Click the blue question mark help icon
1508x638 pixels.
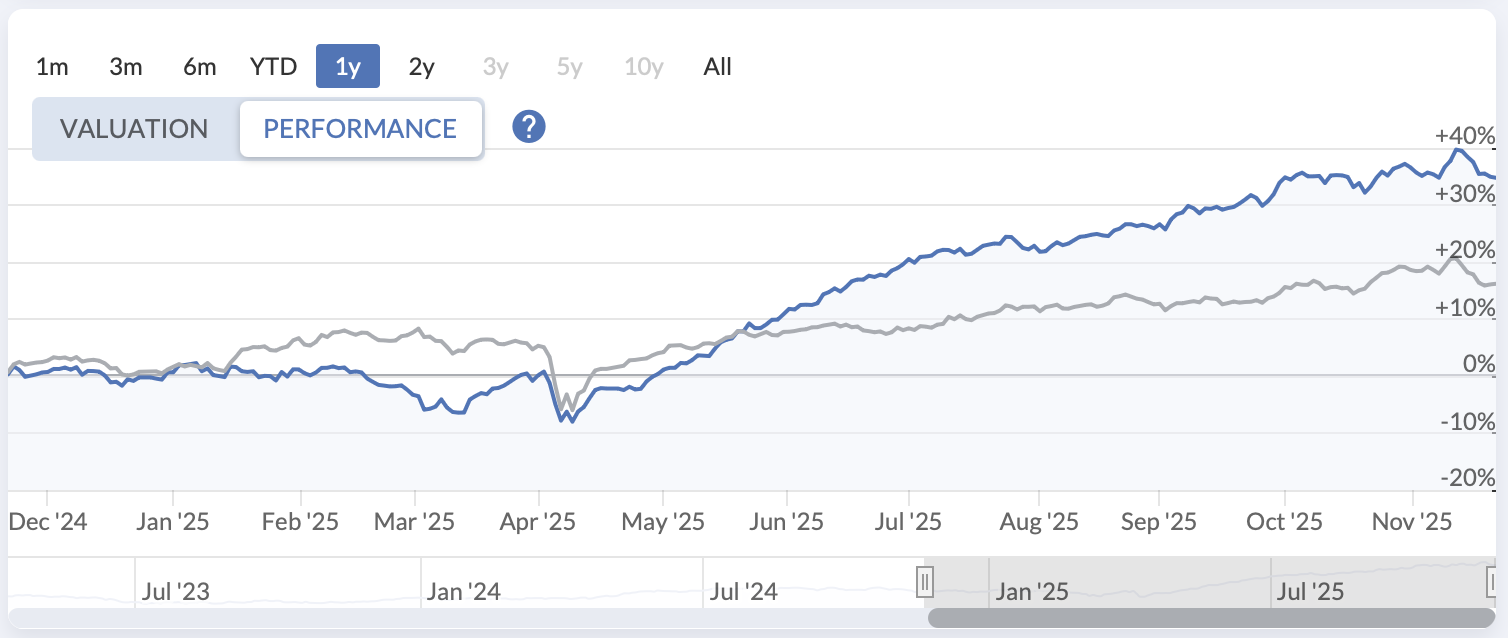tap(528, 127)
